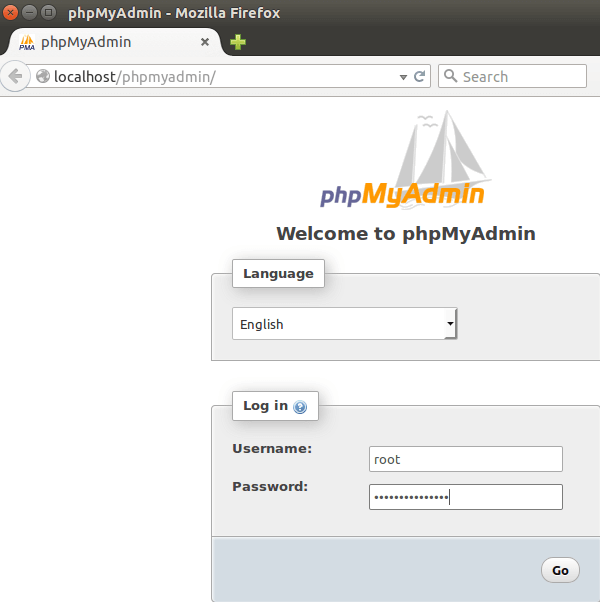
Task: Click the Firefox Search box
Action: coord(512,76)
